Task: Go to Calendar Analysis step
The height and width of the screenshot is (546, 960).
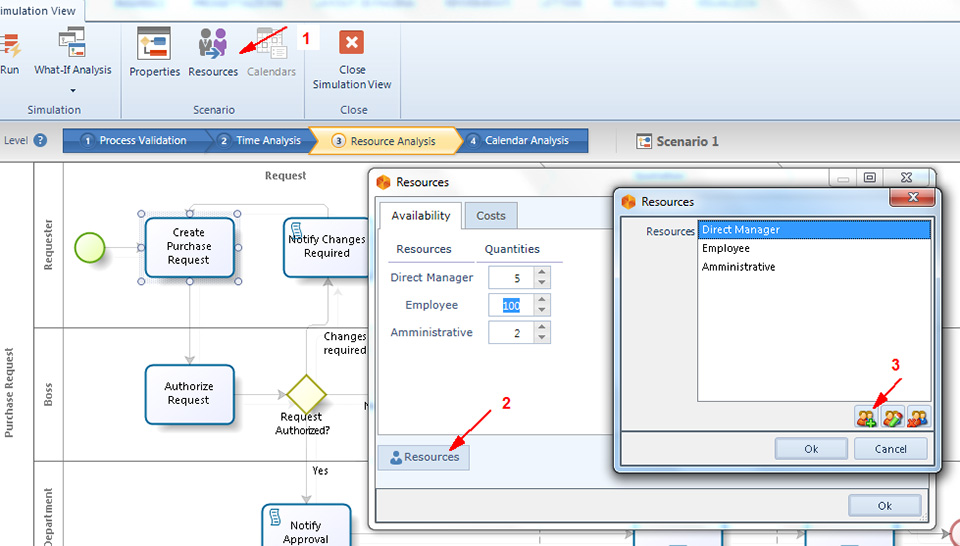Action: click(522, 141)
